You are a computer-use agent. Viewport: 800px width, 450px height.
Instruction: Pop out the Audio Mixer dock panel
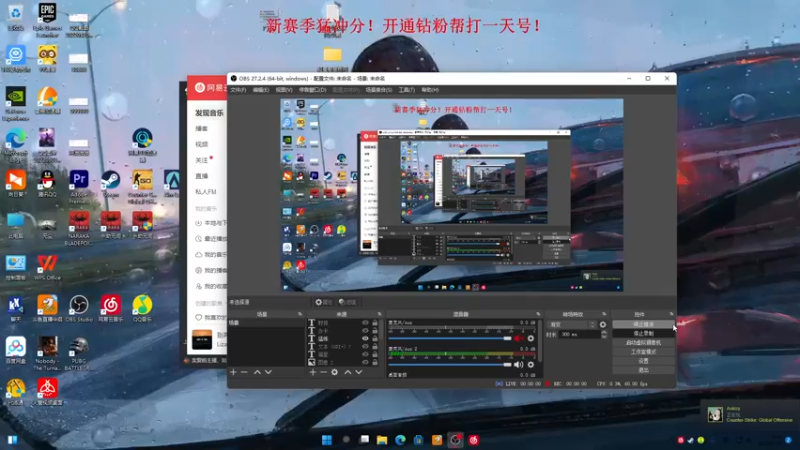click(538, 314)
